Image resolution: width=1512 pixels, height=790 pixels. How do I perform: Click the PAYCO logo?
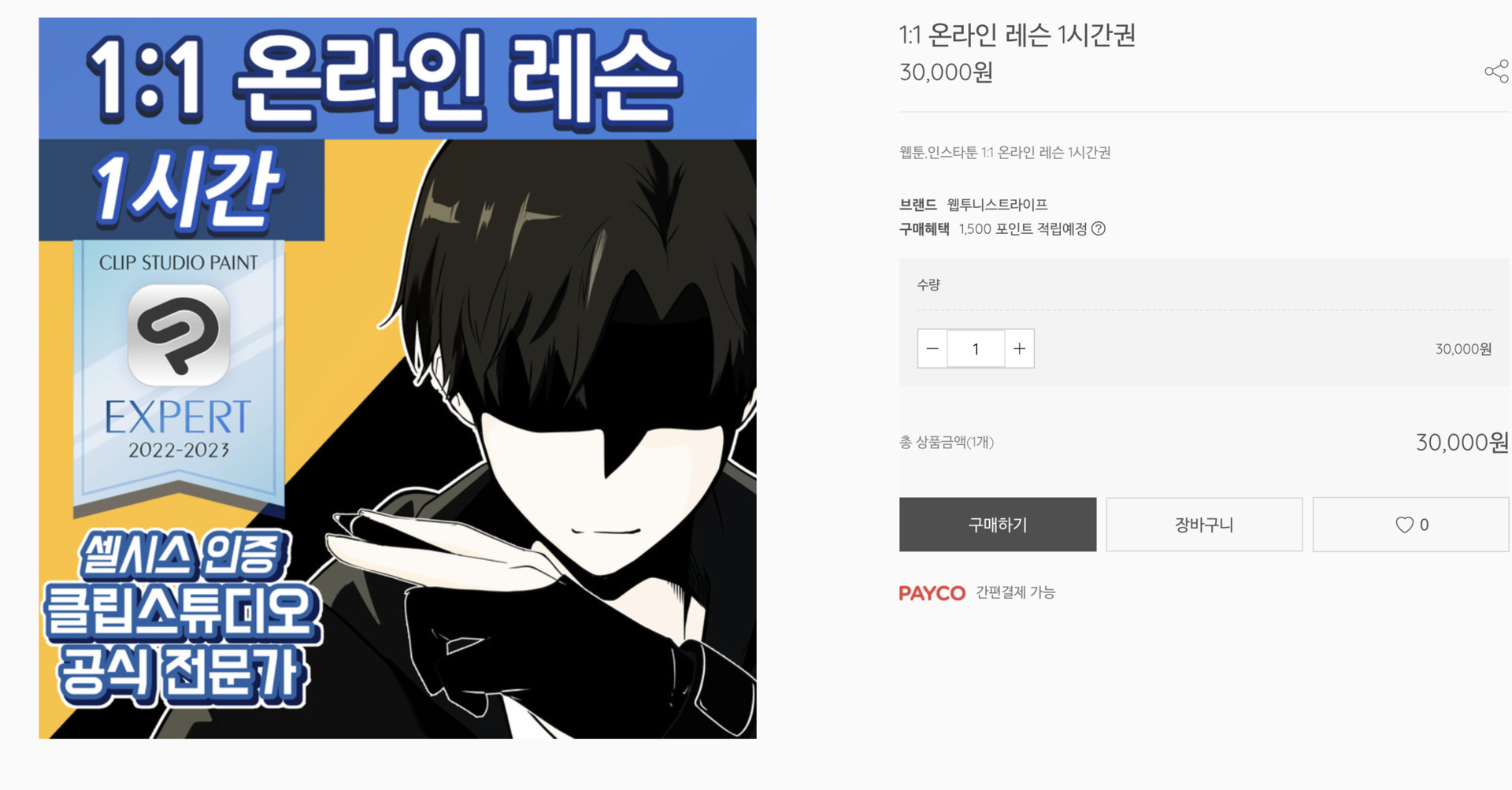[x=932, y=593]
